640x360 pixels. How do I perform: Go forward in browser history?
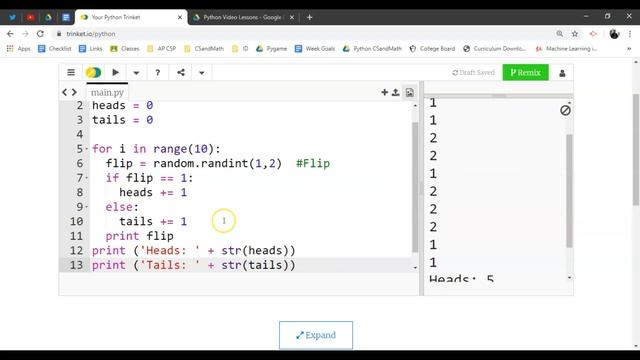(x=25, y=34)
